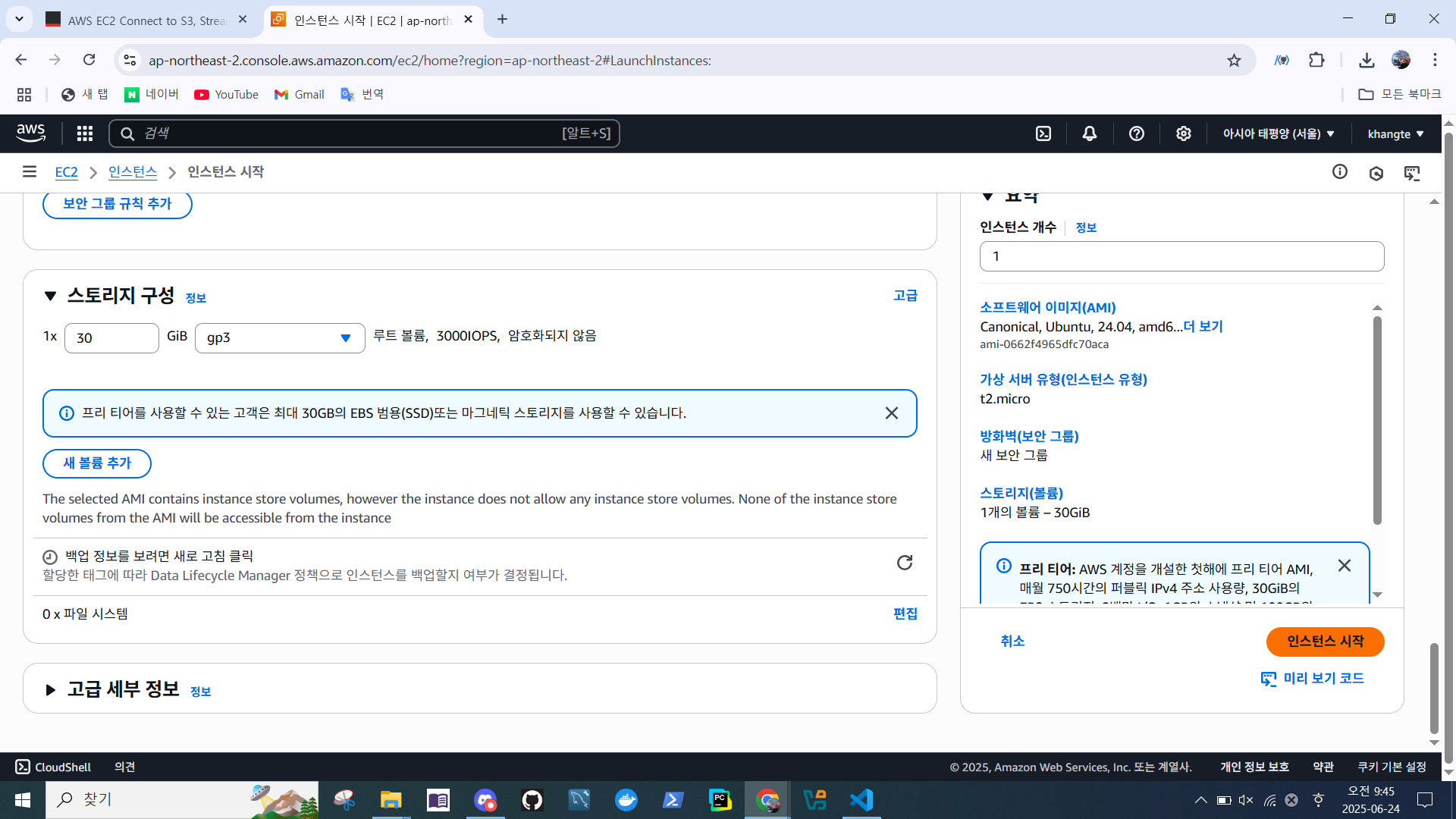Dismiss the free tier storage info banner
The image size is (1456, 819).
(x=892, y=413)
